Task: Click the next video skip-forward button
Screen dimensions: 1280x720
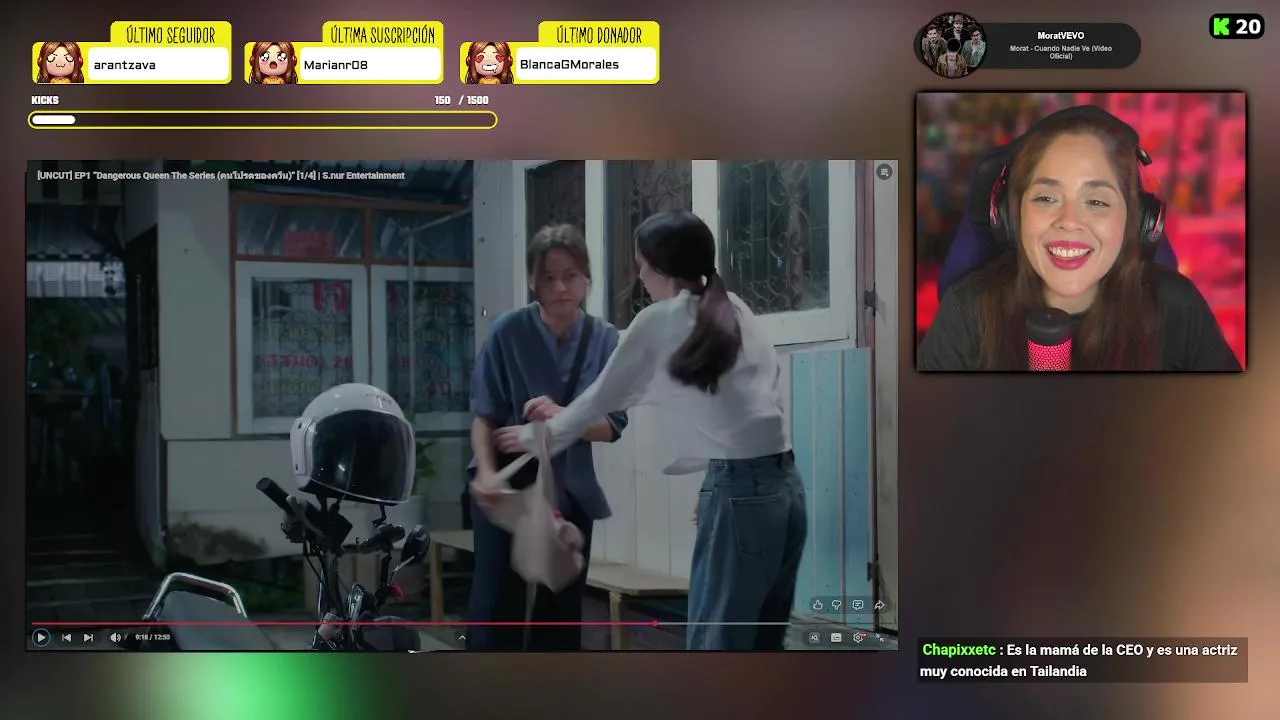Action: coord(88,637)
